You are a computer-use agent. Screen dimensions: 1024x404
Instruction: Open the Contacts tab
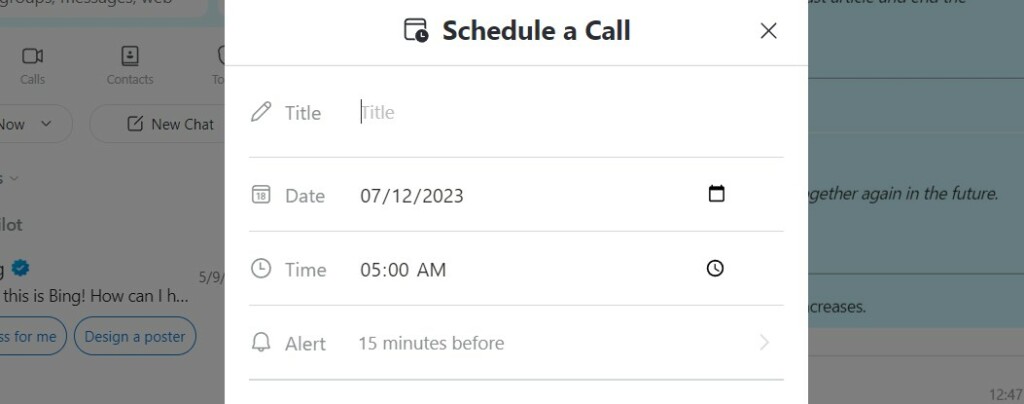(130, 65)
